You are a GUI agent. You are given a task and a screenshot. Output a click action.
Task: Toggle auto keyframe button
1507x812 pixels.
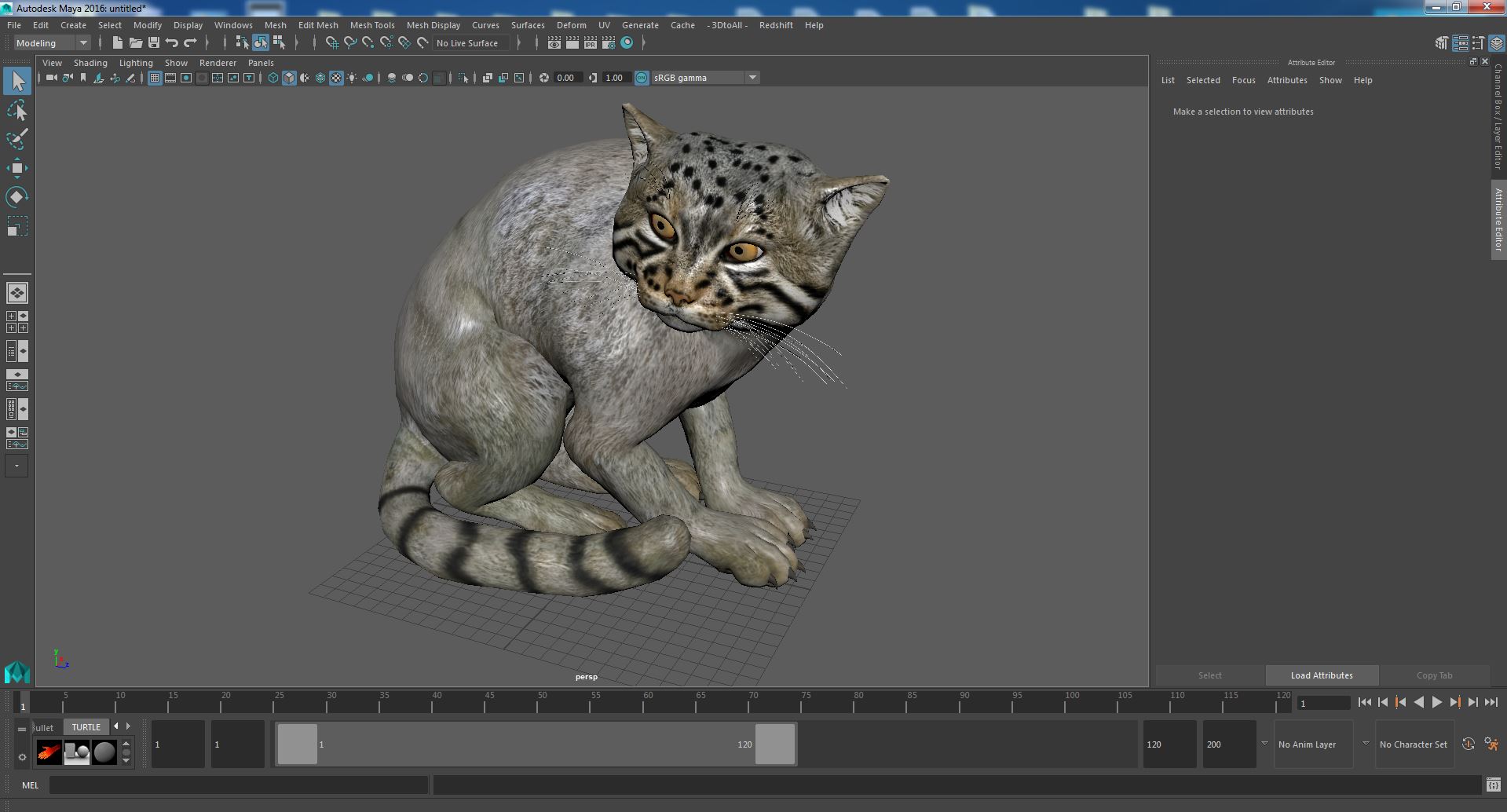[1468, 744]
